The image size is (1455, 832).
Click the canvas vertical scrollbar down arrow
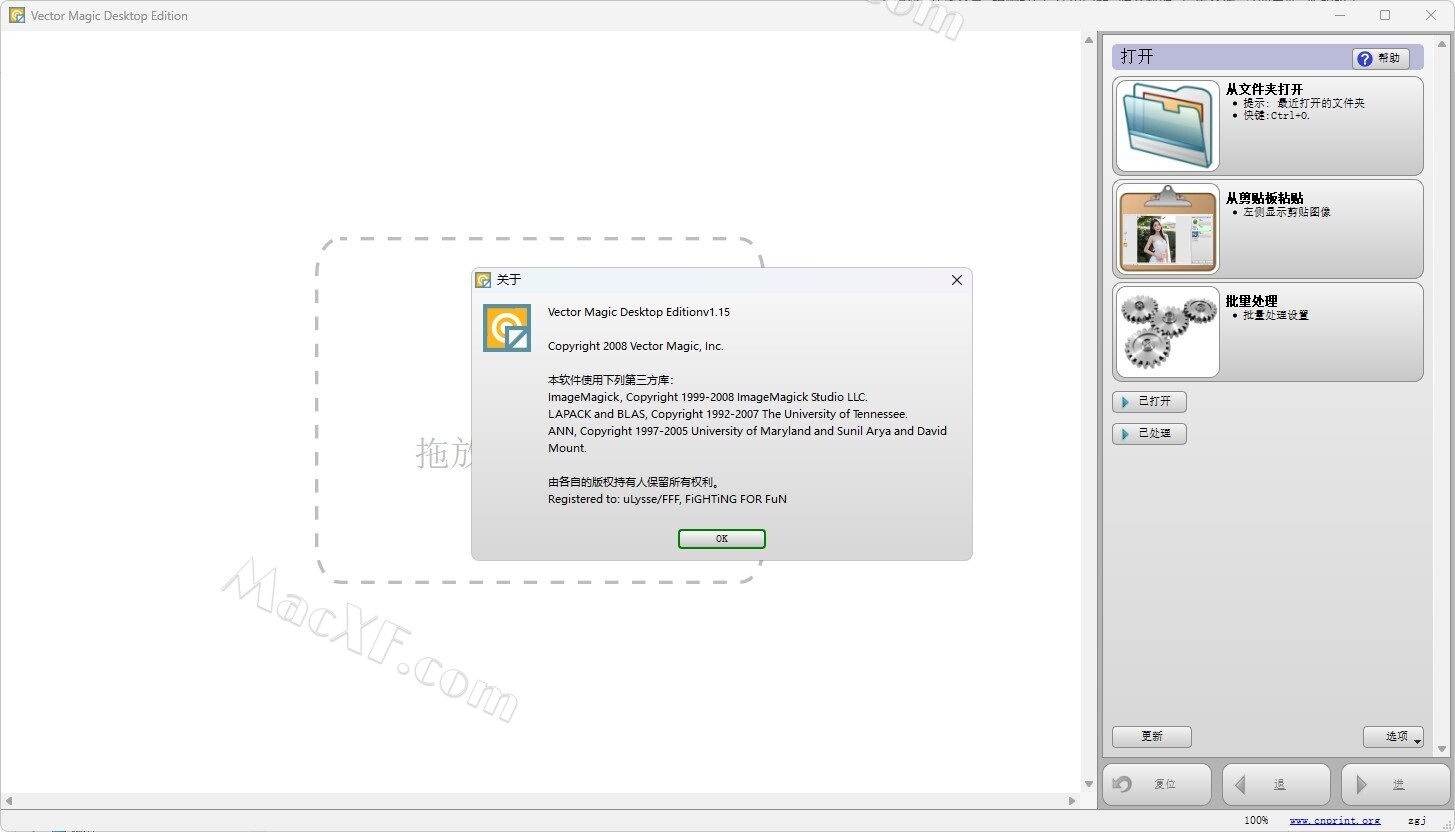click(1090, 785)
